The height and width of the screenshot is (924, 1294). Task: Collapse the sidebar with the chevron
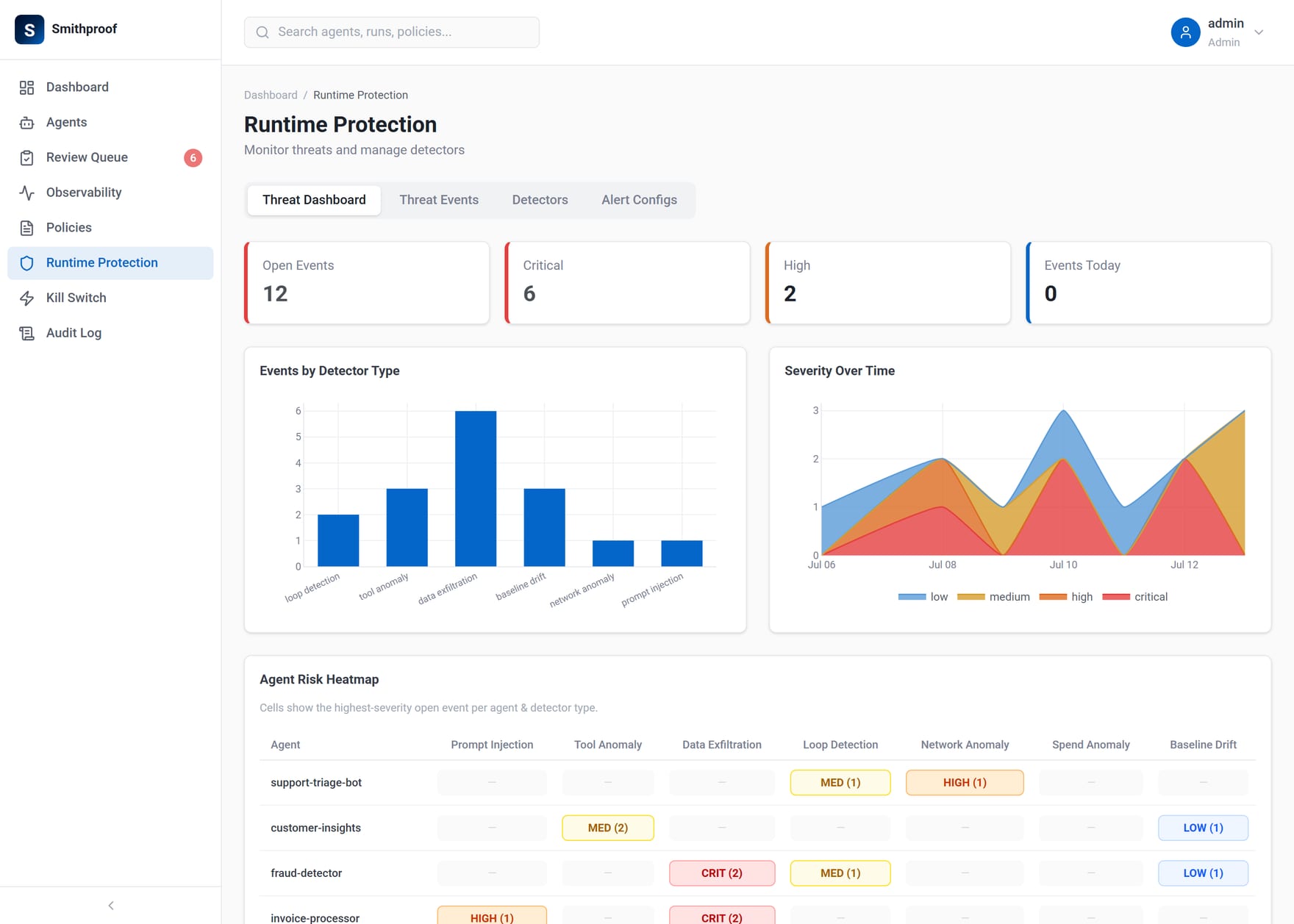(x=111, y=906)
